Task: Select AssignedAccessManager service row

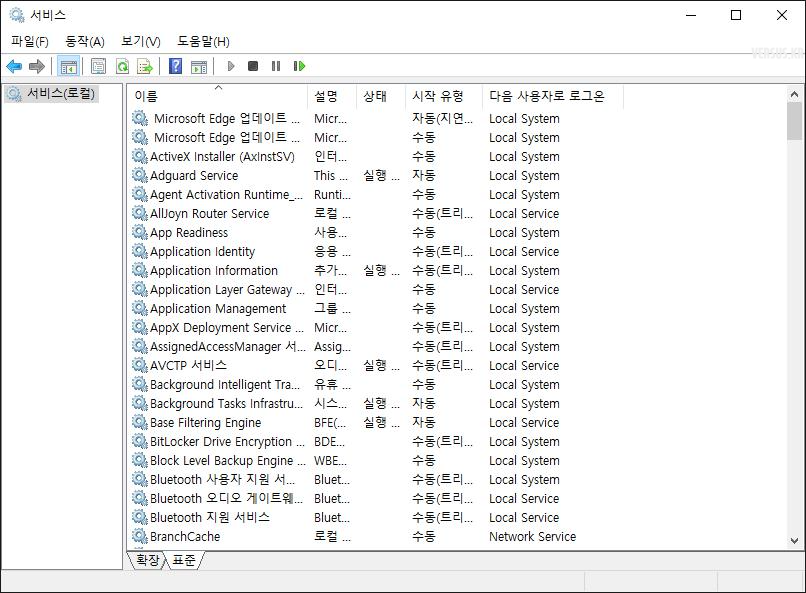Action: (376, 346)
